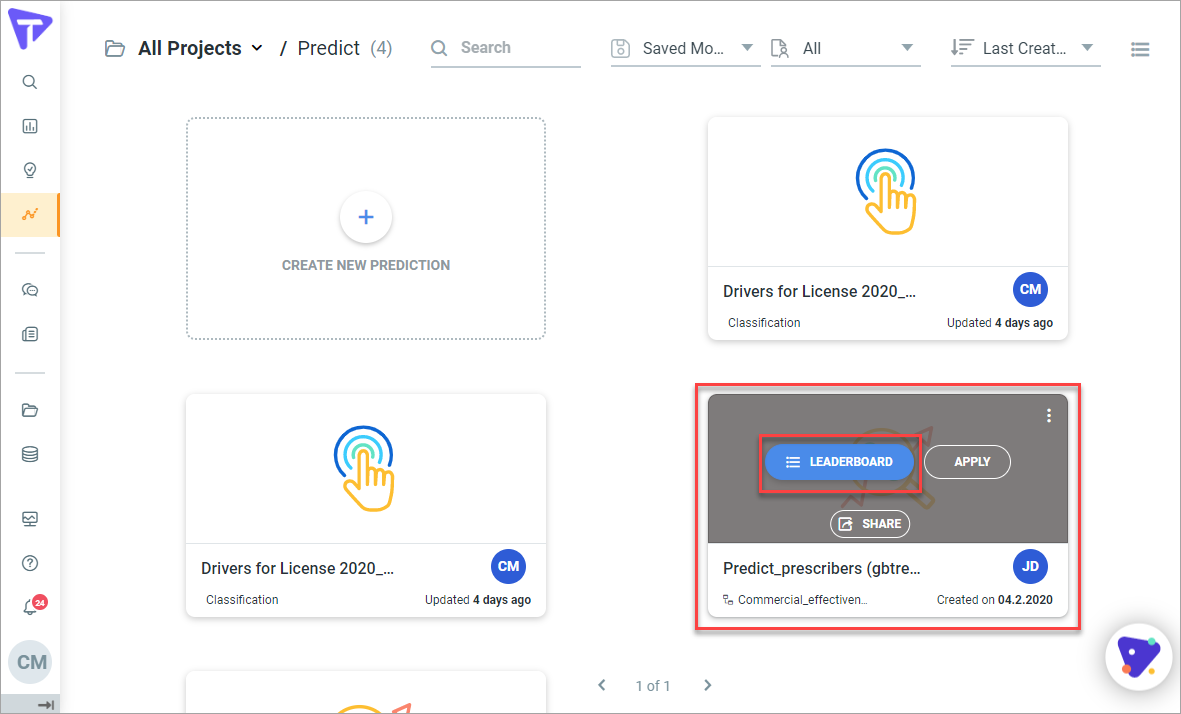The height and width of the screenshot is (714, 1181).
Task: Open the monitor sidebar icon
Action: 30,519
